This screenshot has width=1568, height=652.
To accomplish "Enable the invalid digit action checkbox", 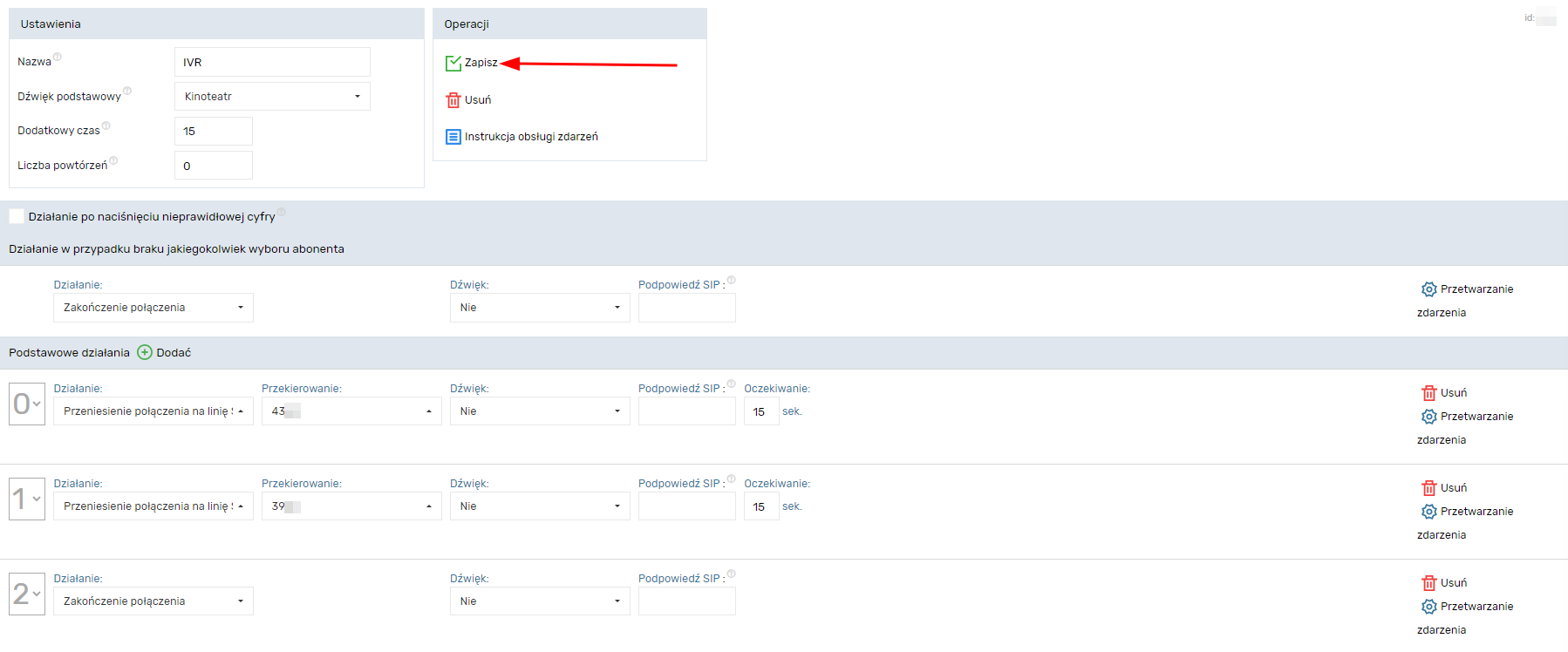I will point(17,216).
